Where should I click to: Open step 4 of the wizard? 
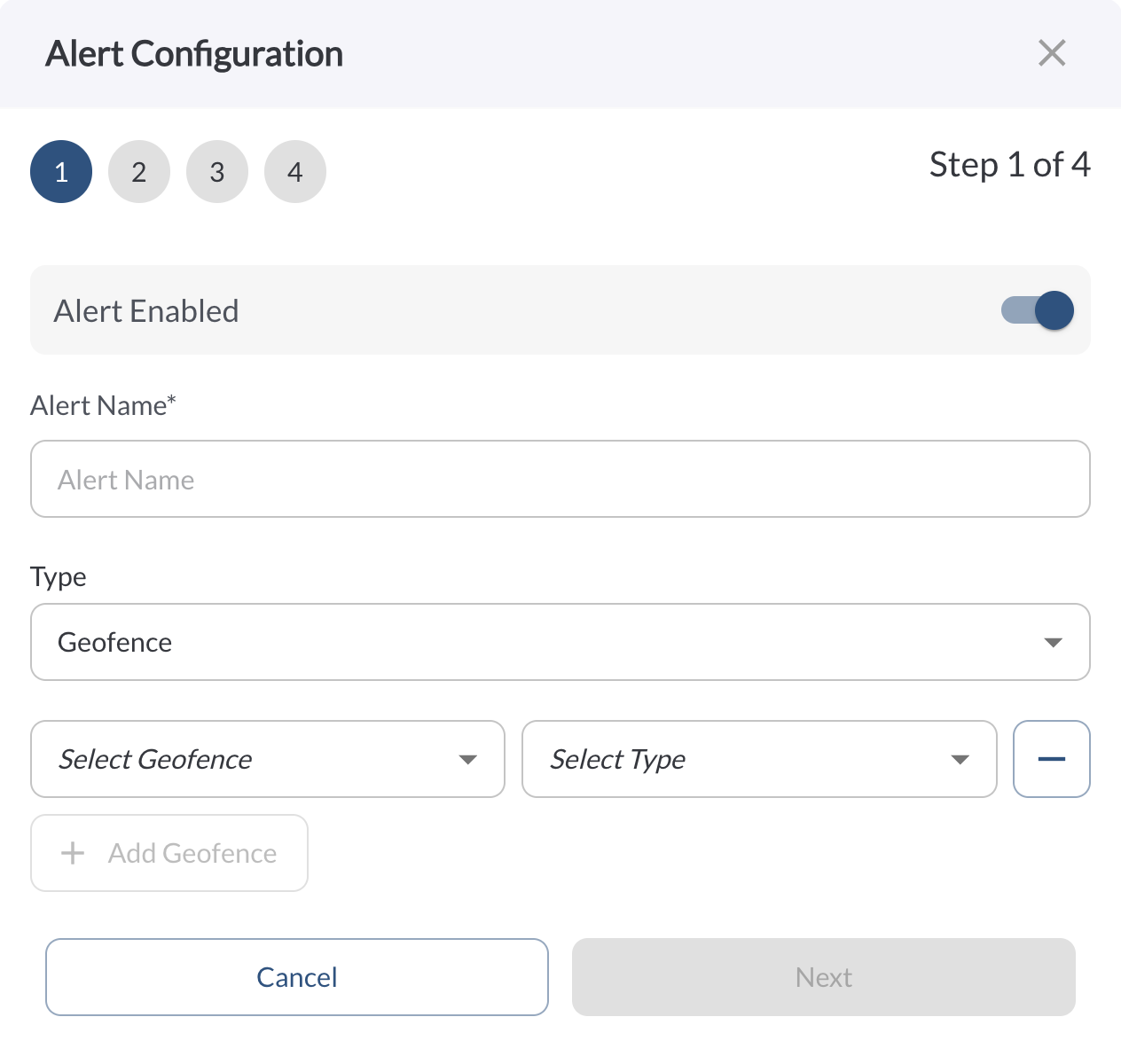[x=295, y=172]
